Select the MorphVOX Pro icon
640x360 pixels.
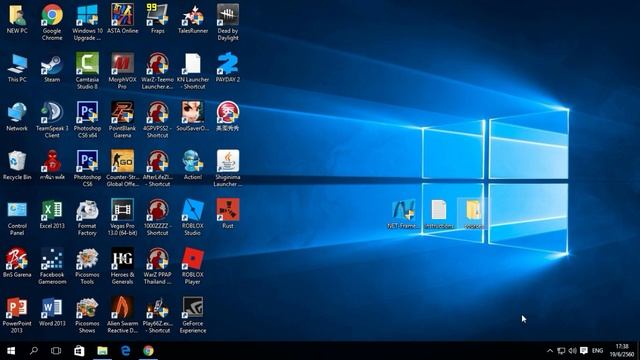click(x=122, y=71)
